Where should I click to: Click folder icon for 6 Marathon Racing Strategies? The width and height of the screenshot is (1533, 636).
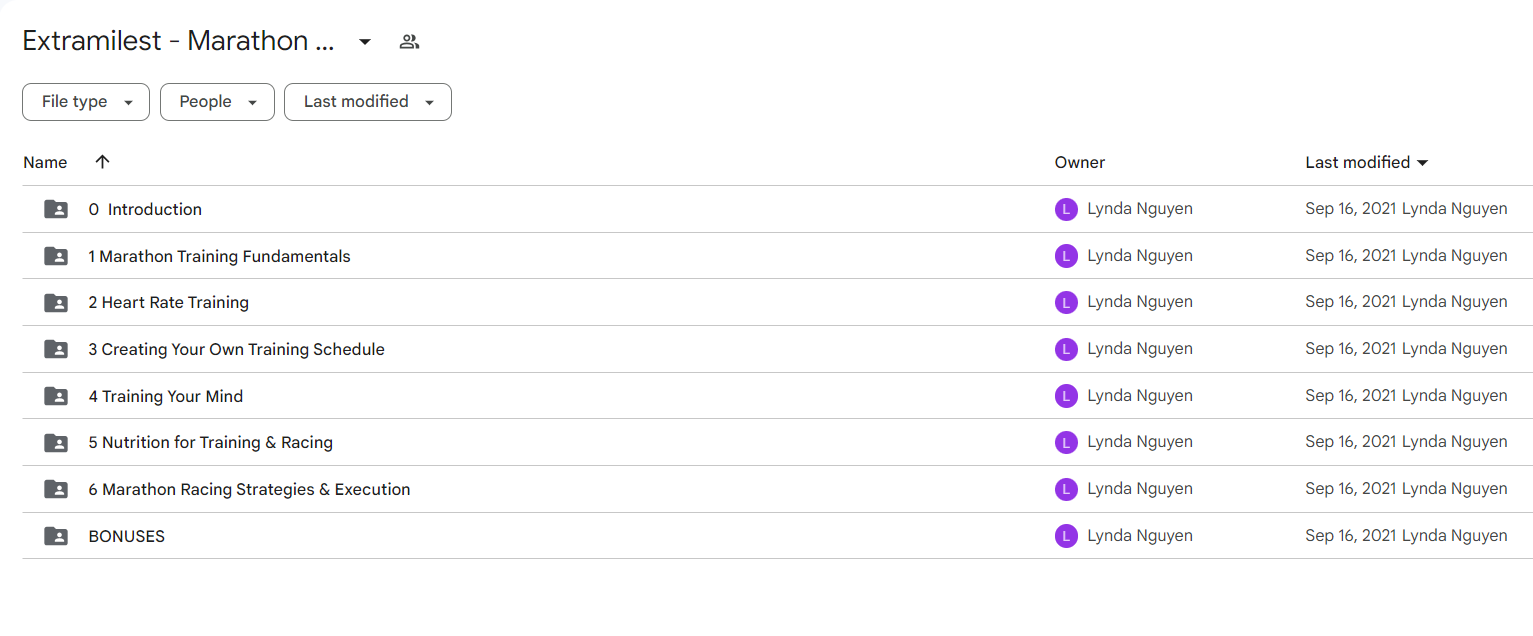tap(56, 489)
